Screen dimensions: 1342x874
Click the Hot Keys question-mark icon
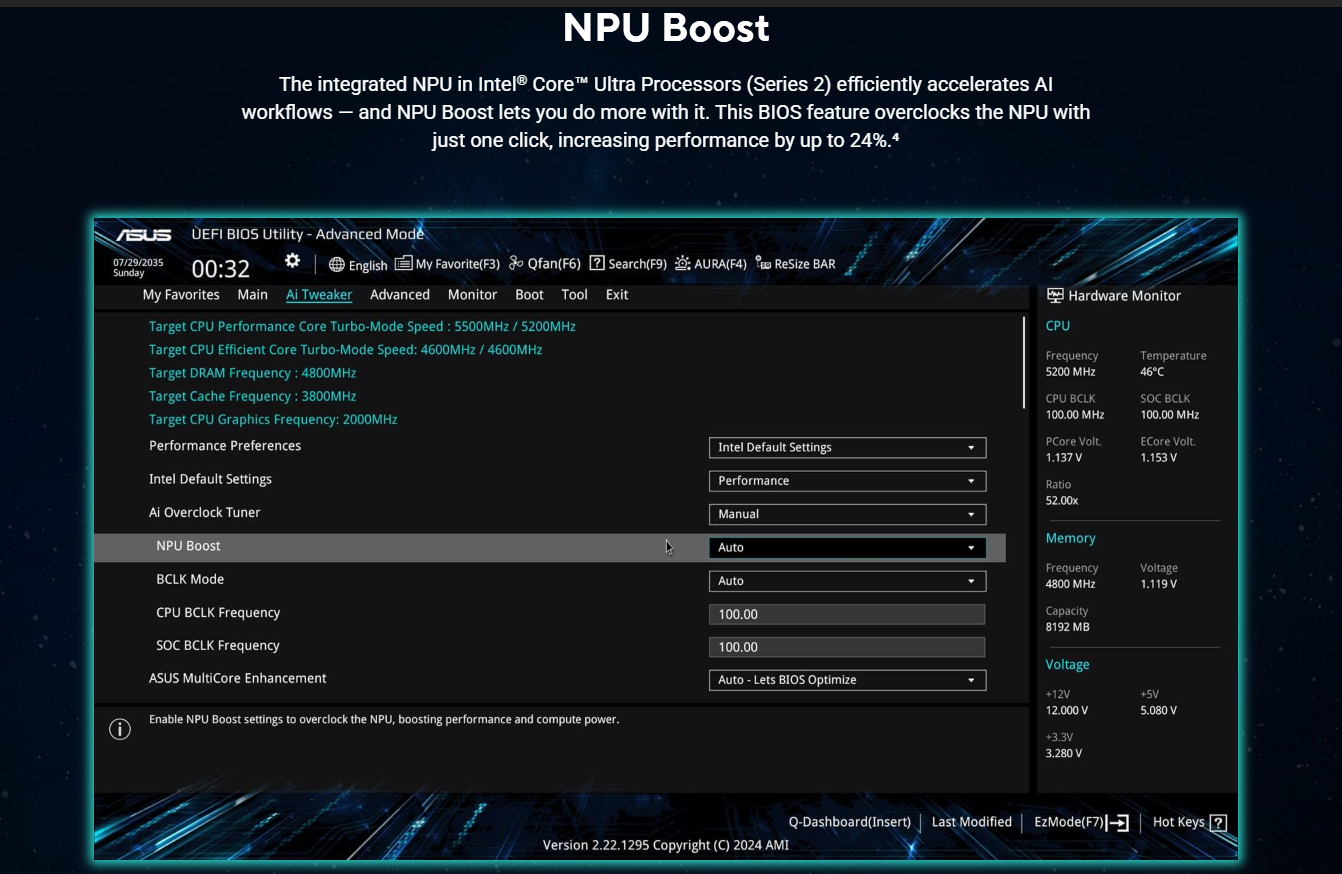[1218, 823]
